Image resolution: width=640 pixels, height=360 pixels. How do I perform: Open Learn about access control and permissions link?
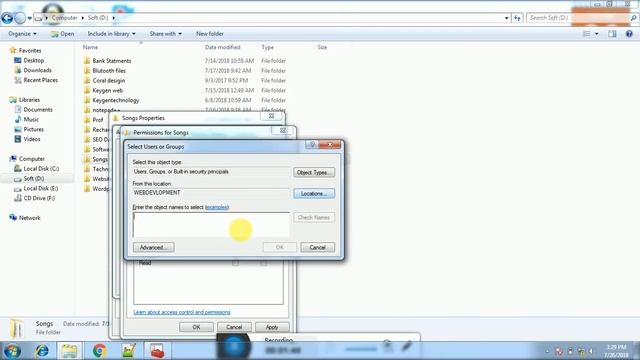[x=182, y=312]
